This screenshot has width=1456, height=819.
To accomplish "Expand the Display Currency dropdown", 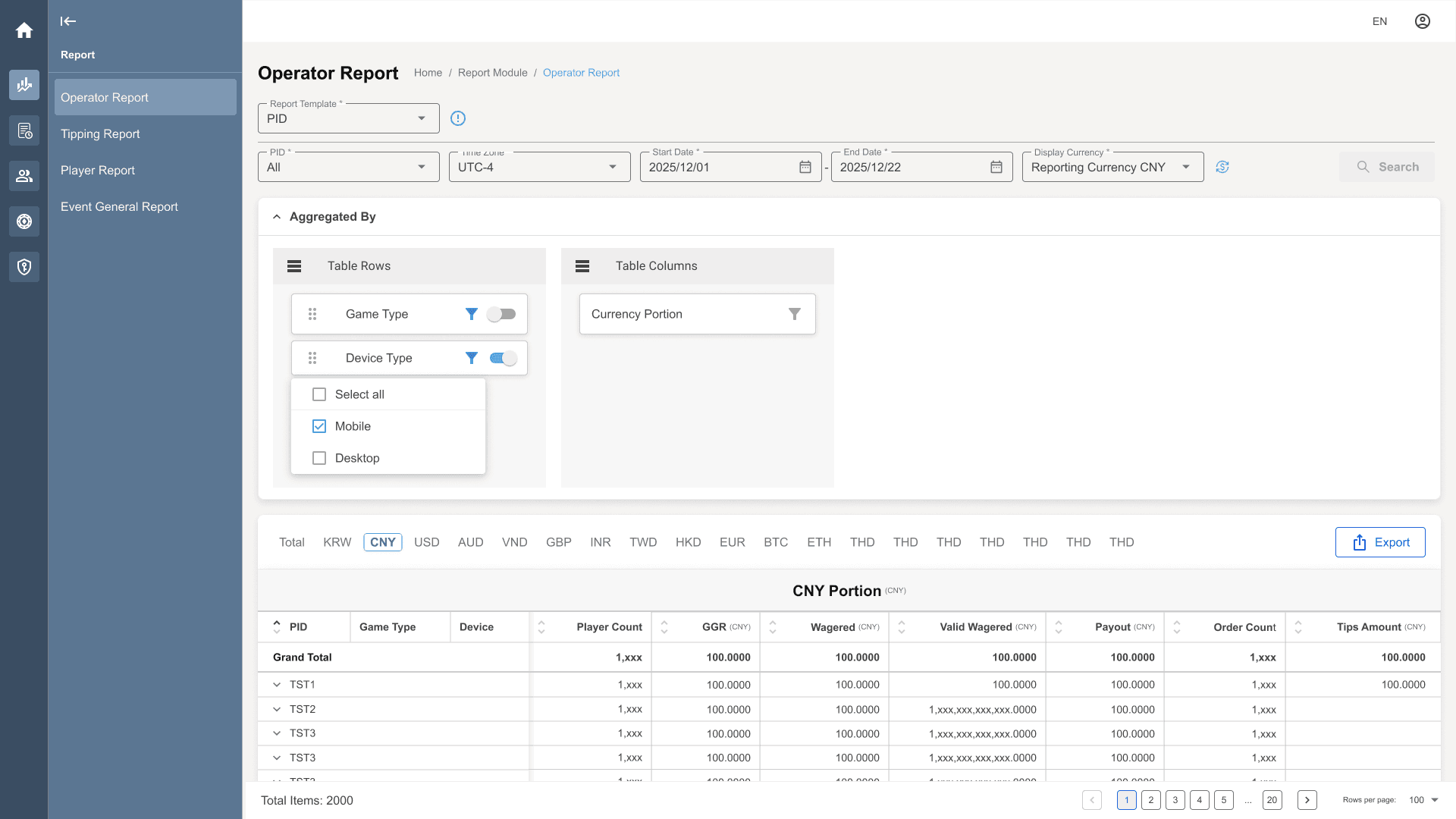I will pos(1113,167).
